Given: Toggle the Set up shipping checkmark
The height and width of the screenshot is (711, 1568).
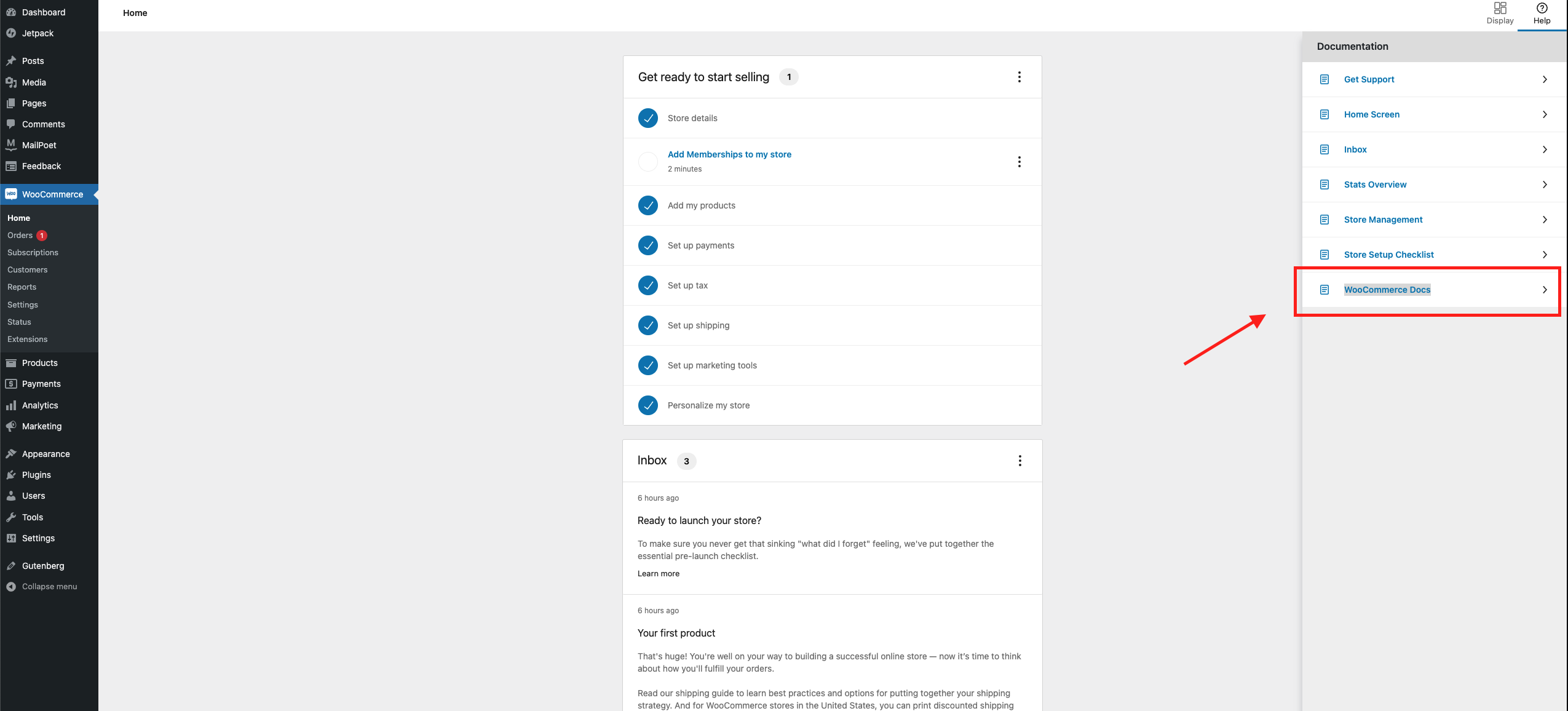Looking at the screenshot, I should pos(648,325).
